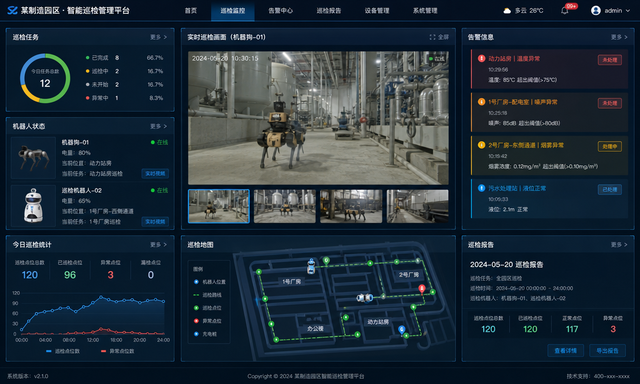Click 实时视频 button for 巡检机器人-02
Viewport: 640px width, 384px height.
pos(155,222)
